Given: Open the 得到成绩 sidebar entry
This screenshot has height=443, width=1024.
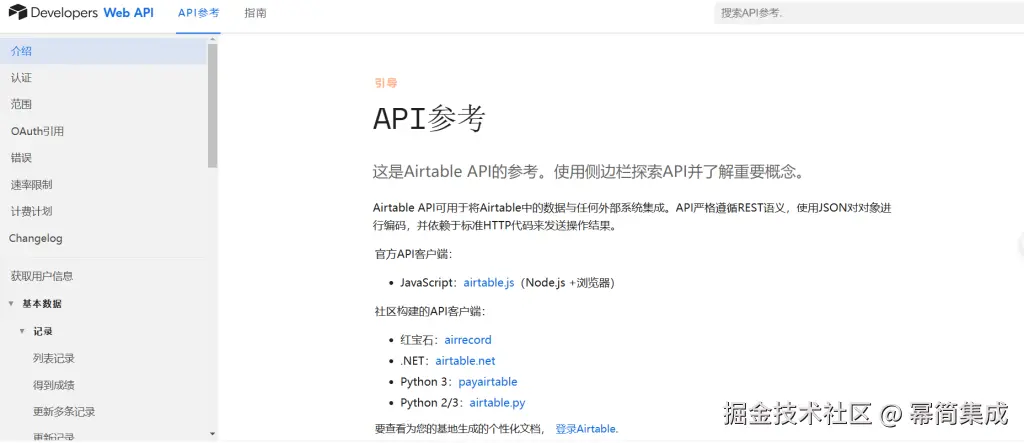Looking at the screenshot, I should click(x=54, y=386).
